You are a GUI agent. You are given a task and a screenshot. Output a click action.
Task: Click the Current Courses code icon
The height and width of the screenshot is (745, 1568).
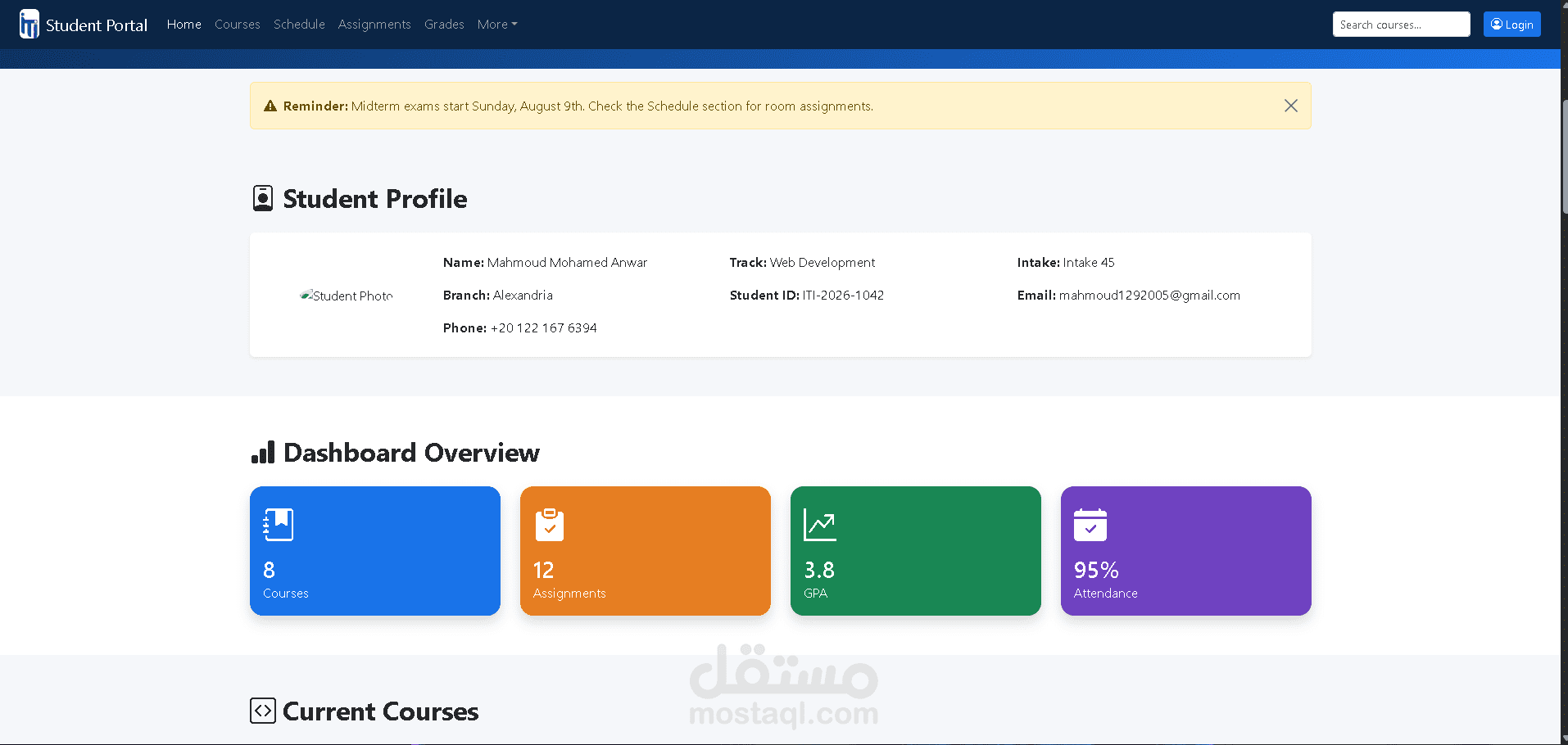(x=263, y=711)
